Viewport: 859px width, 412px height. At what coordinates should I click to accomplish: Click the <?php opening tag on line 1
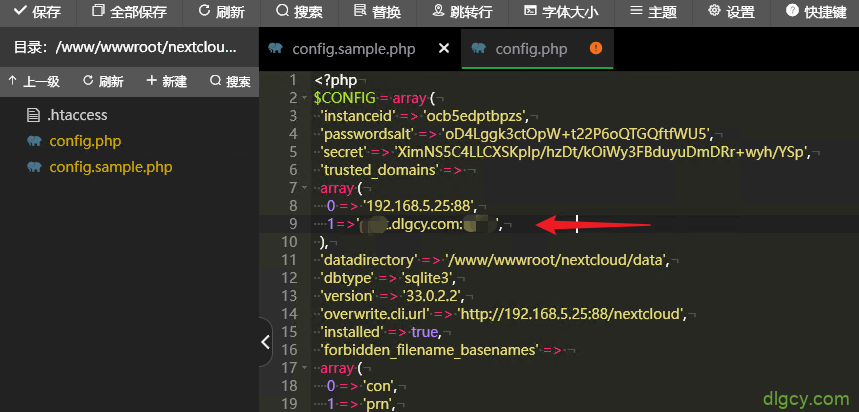pyautogui.click(x=336, y=81)
